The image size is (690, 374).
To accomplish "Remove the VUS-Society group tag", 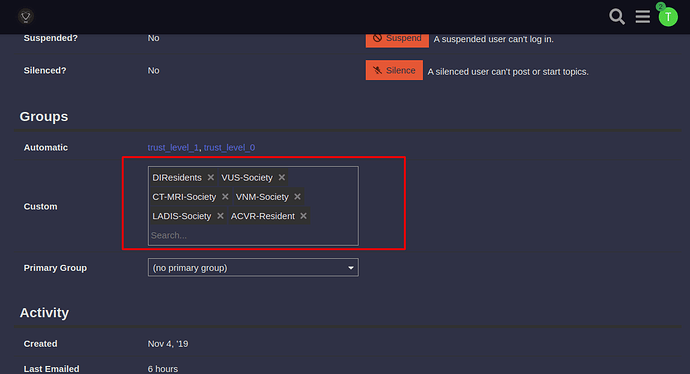I will [282, 177].
